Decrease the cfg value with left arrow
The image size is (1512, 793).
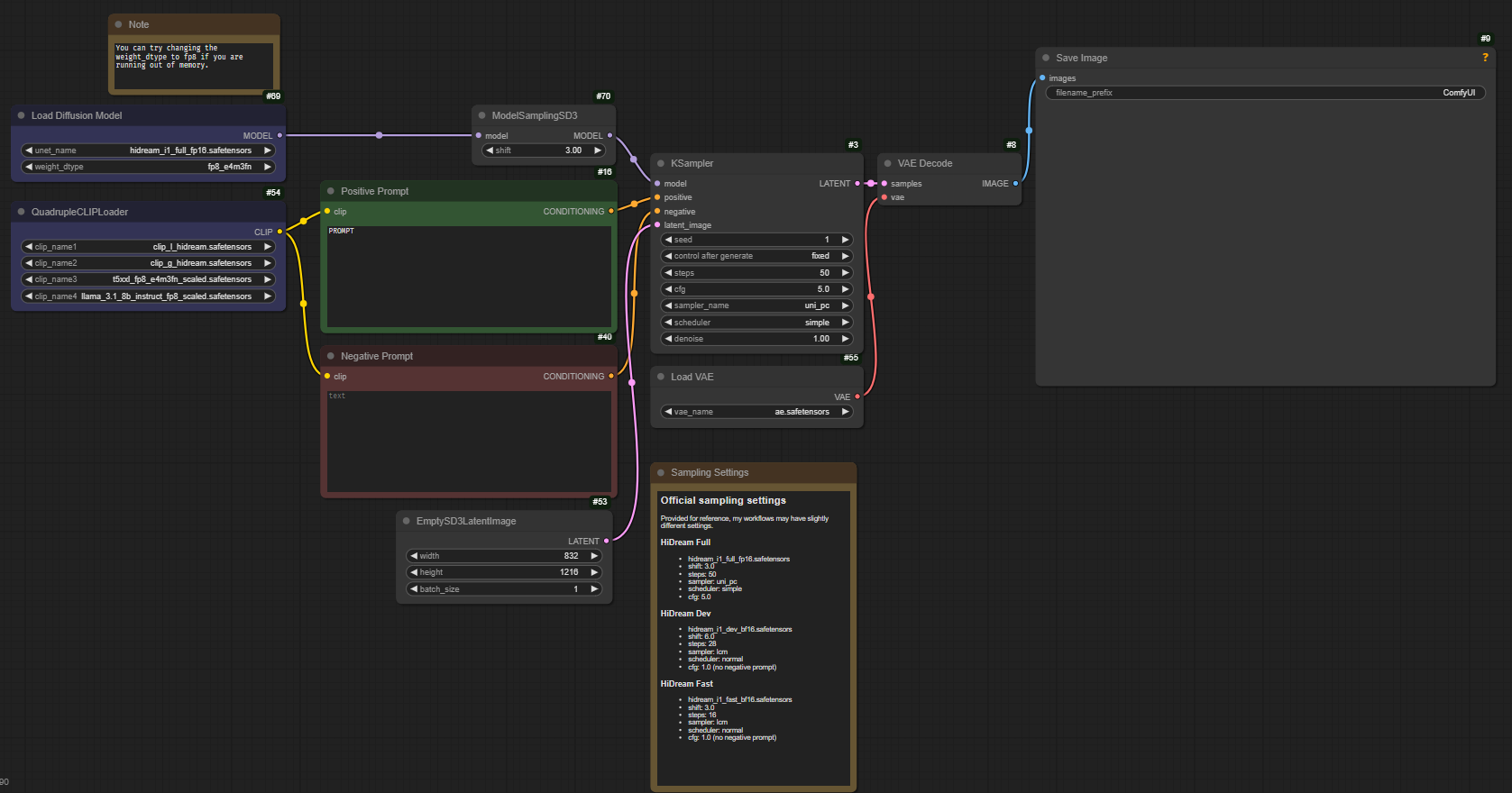click(x=668, y=289)
